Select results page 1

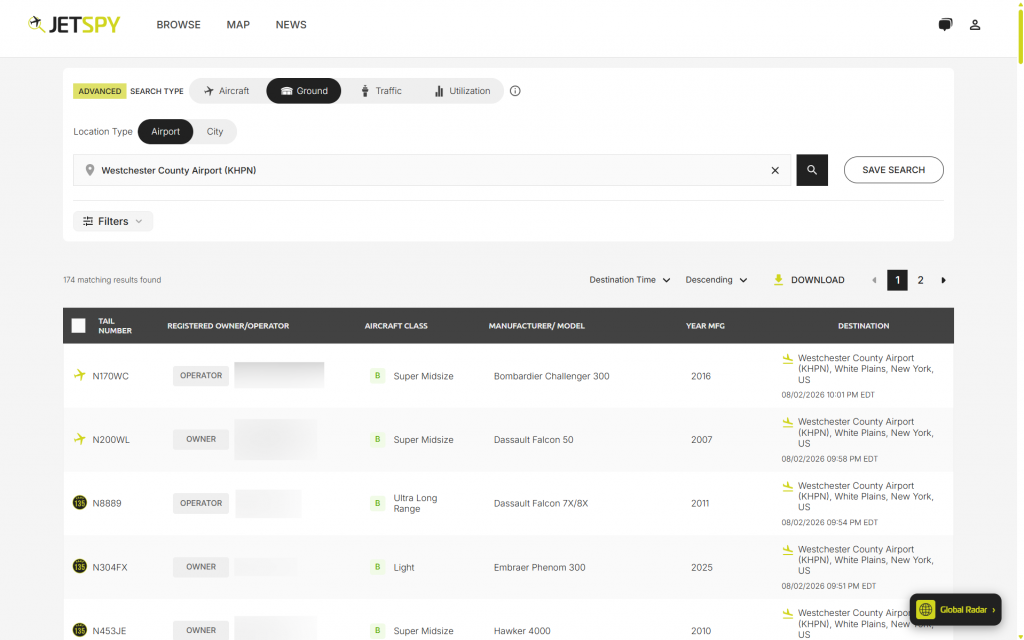pos(897,280)
